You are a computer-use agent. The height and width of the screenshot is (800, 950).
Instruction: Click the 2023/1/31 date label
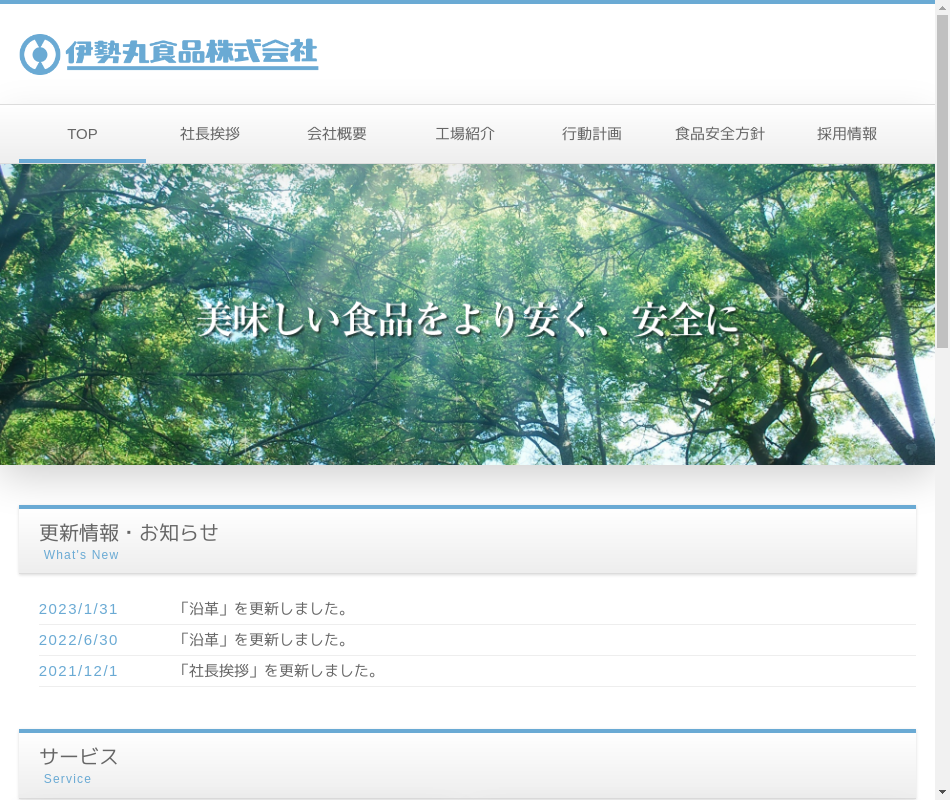pyautogui.click(x=78, y=609)
